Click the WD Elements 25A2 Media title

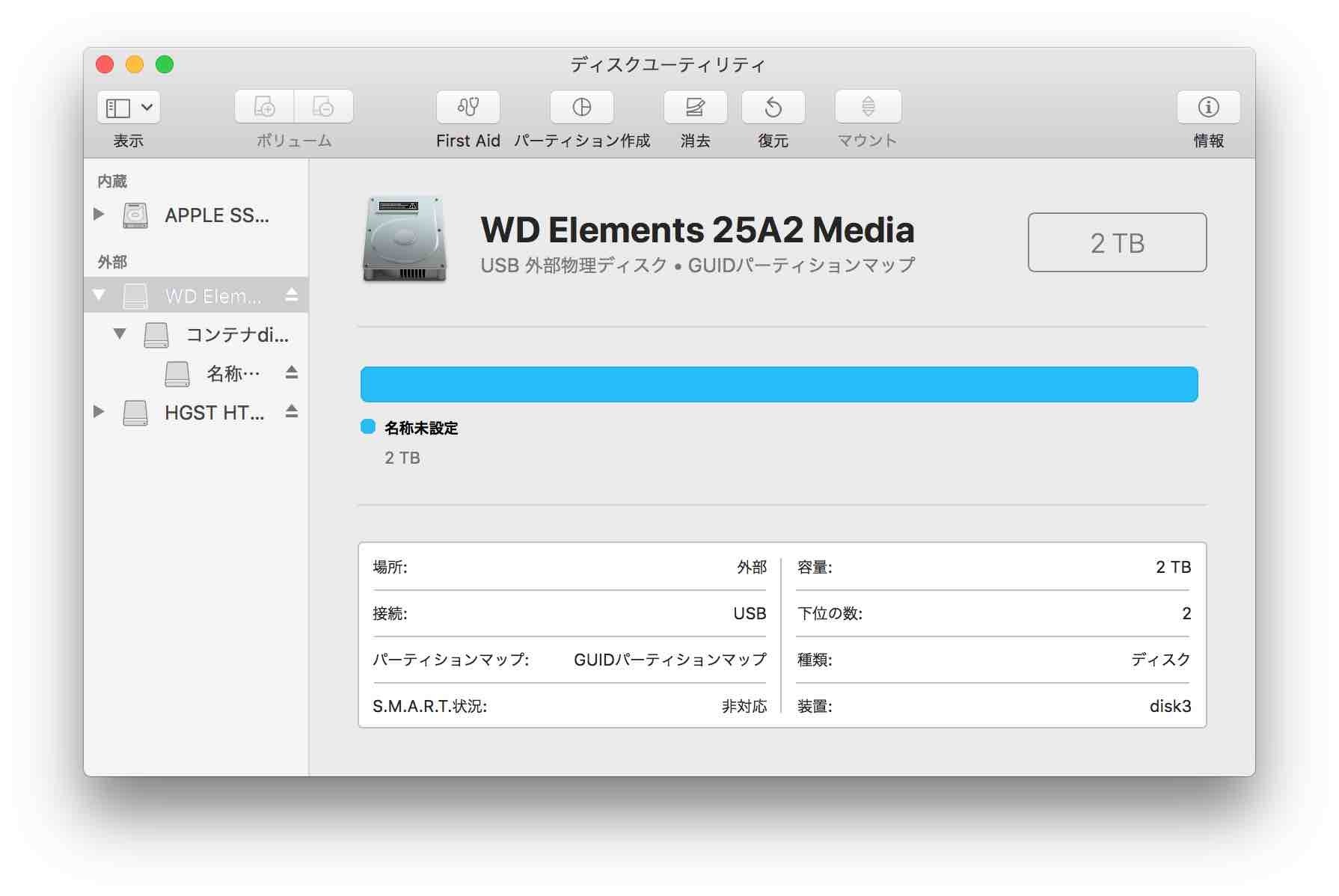click(x=697, y=230)
